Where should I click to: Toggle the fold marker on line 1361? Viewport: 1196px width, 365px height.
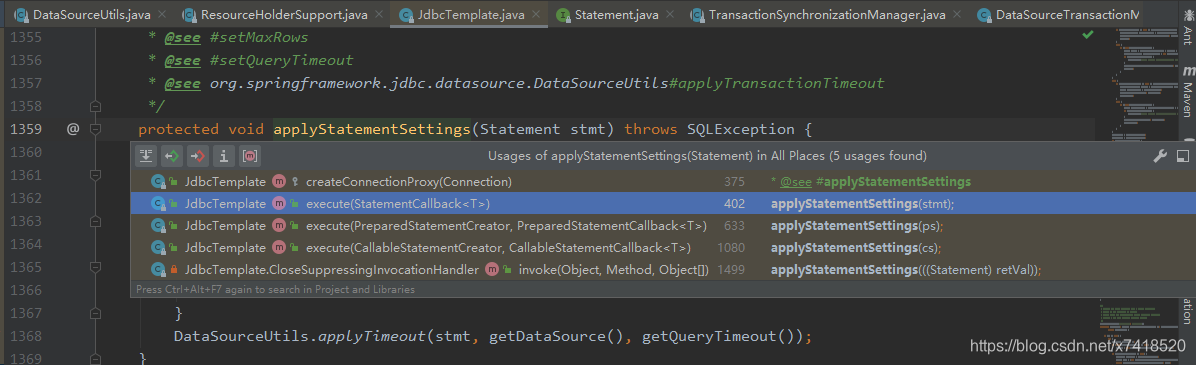coord(95,176)
